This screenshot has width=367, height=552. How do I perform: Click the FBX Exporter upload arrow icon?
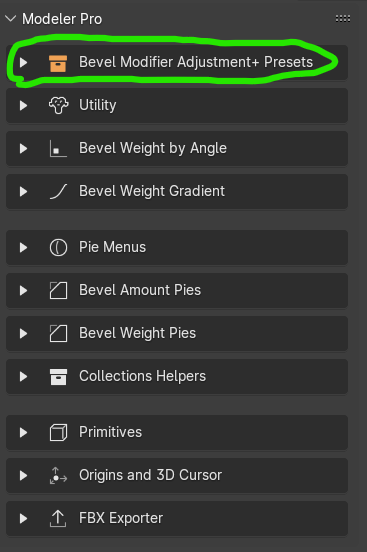58,518
